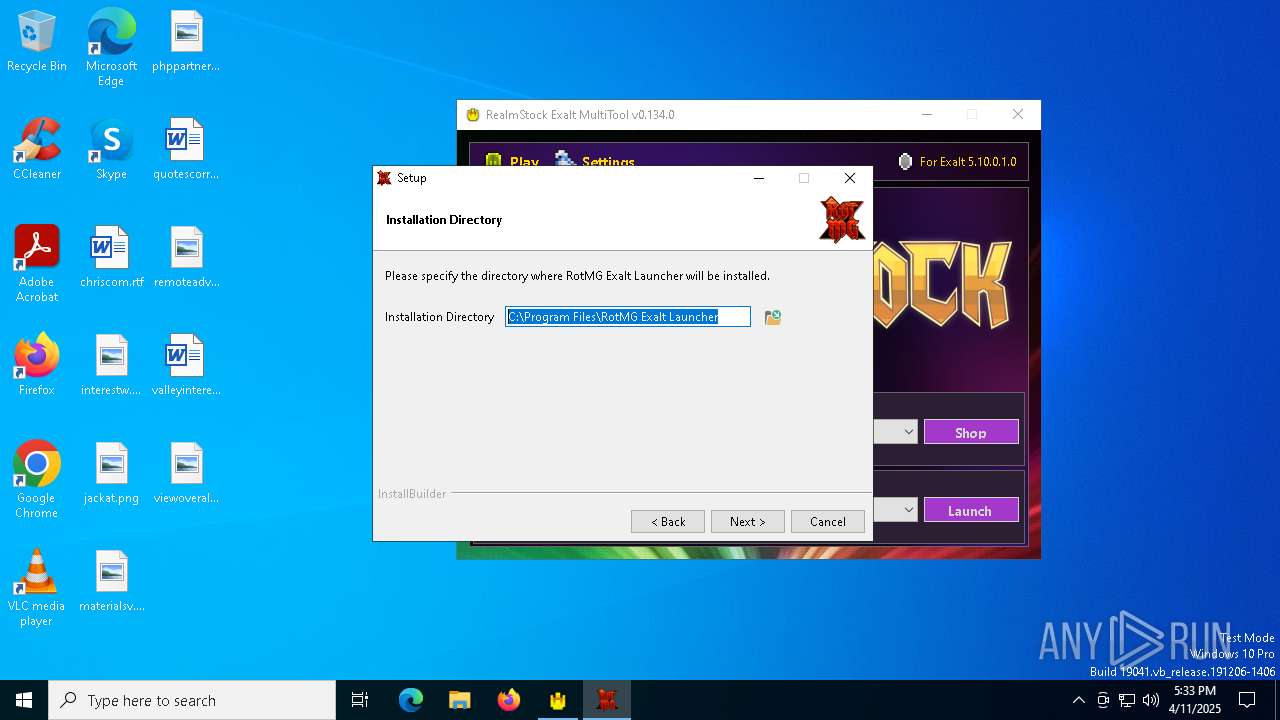
Task: Cancel the RotMG Exalt Launcher setup
Action: tap(827, 521)
